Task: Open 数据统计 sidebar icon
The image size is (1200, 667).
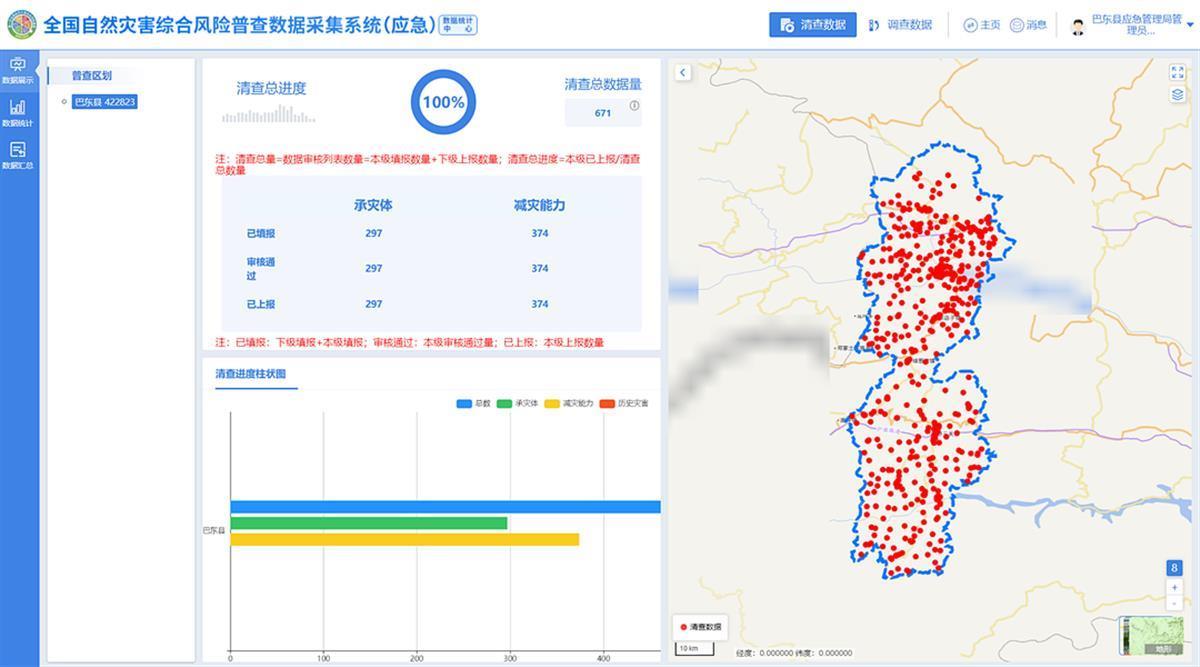Action: 18,113
